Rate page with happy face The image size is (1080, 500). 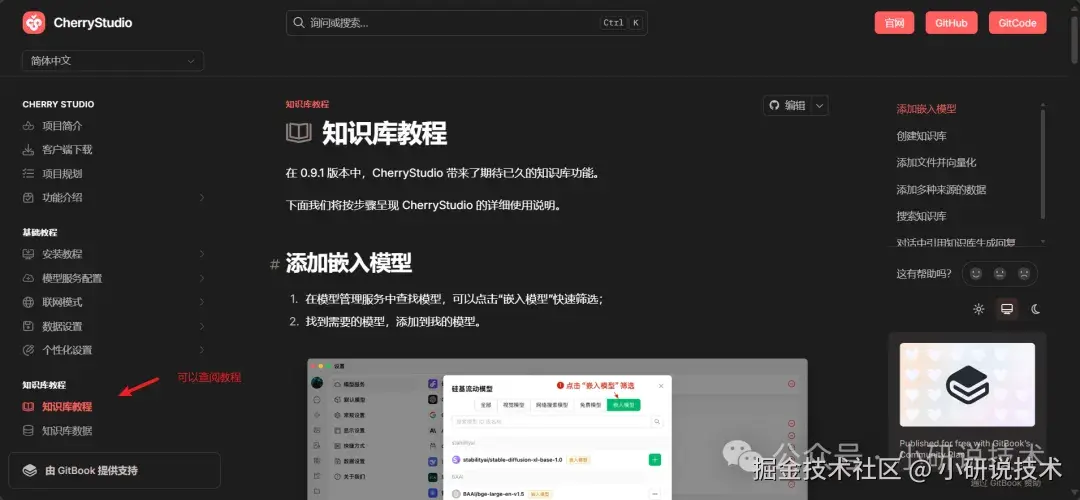975,273
